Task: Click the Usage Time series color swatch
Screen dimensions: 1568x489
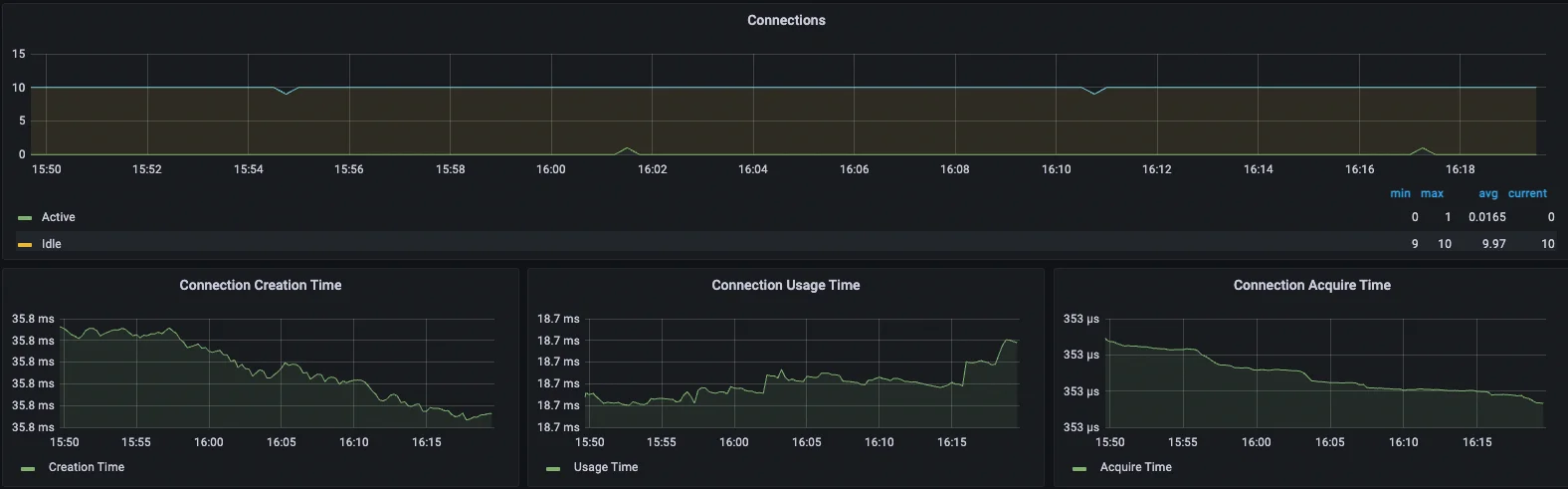Action: pyautogui.click(x=553, y=468)
